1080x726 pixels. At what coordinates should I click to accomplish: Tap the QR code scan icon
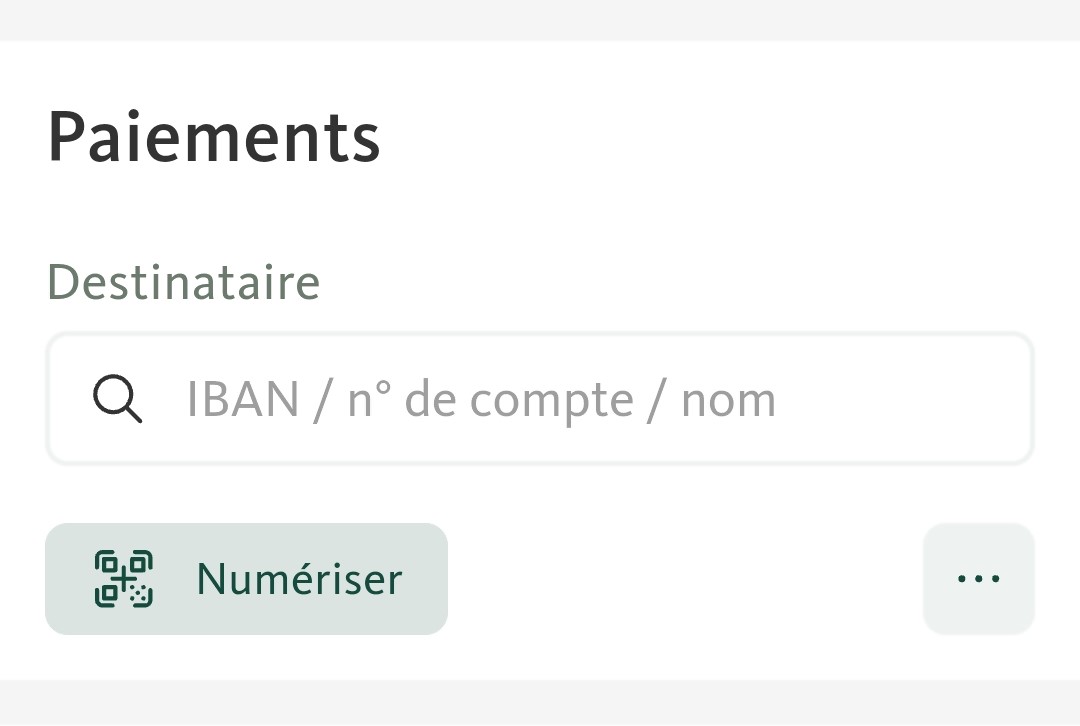coord(123,579)
